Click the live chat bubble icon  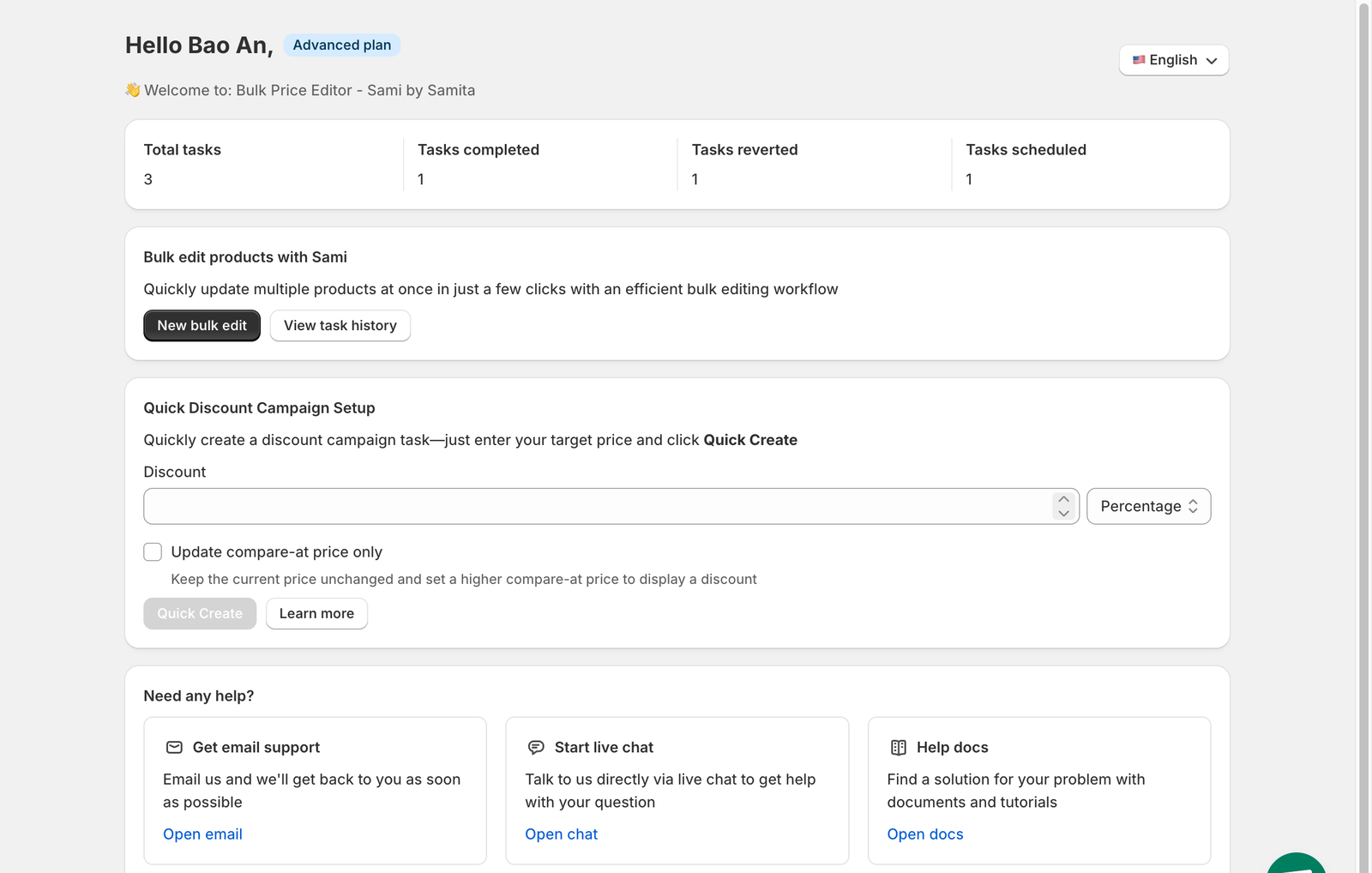[536, 747]
